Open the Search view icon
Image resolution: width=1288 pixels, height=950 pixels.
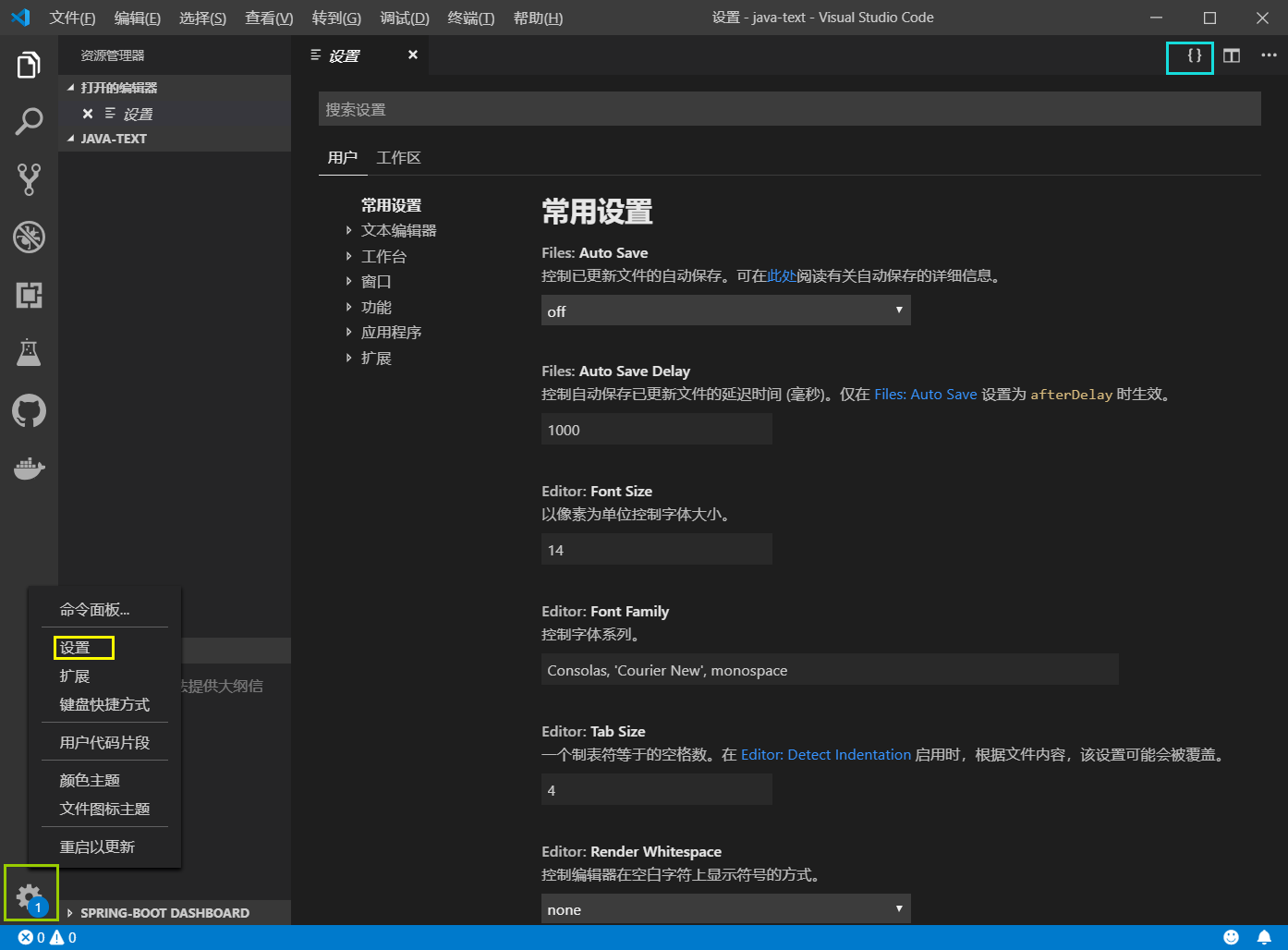[x=29, y=121]
